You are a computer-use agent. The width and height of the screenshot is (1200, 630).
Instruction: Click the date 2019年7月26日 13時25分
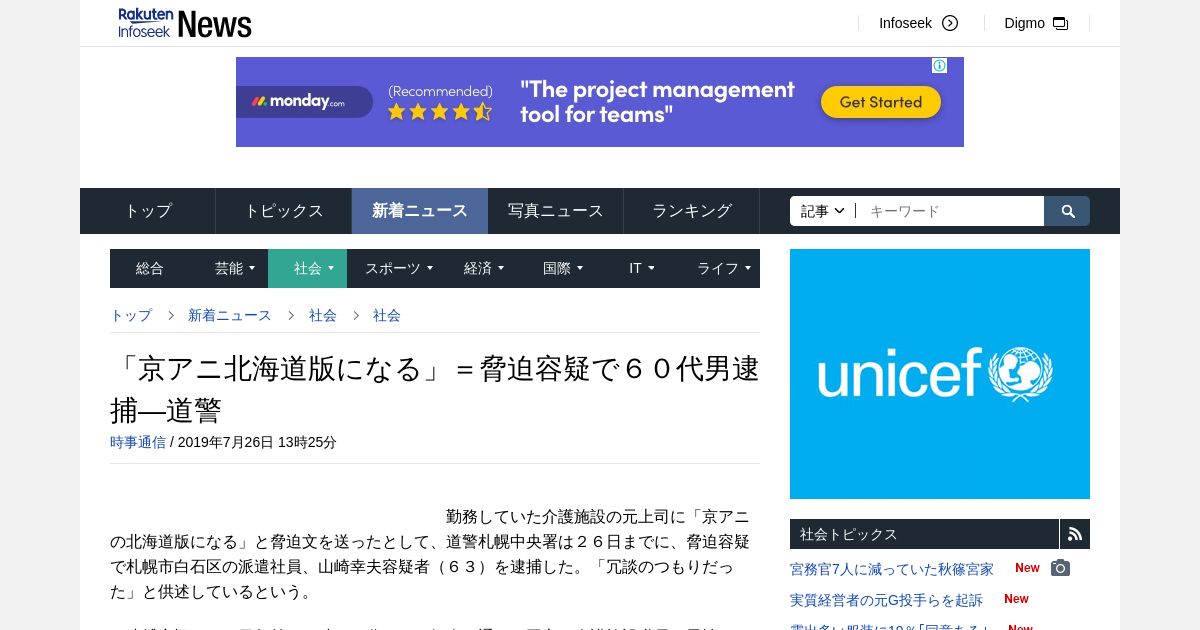tap(257, 442)
